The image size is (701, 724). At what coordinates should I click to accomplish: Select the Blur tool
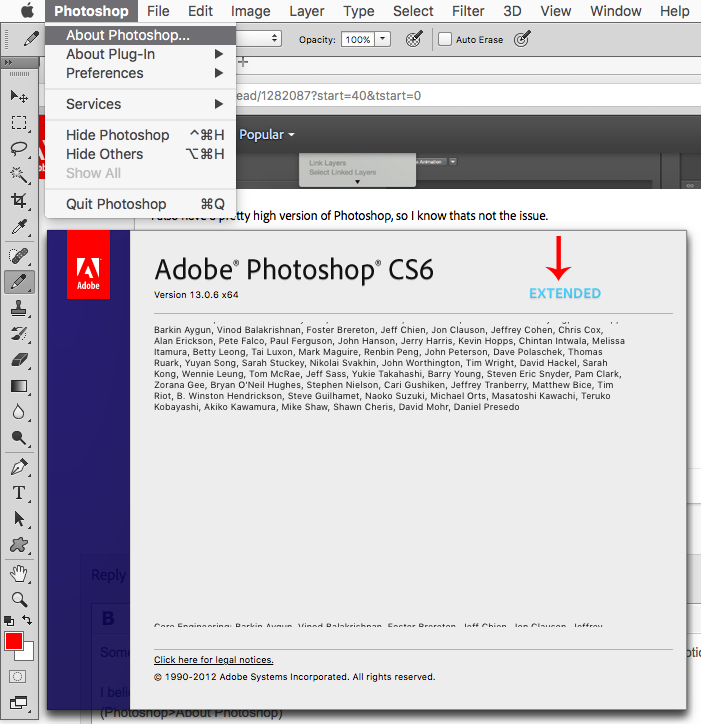coord(18,412)
